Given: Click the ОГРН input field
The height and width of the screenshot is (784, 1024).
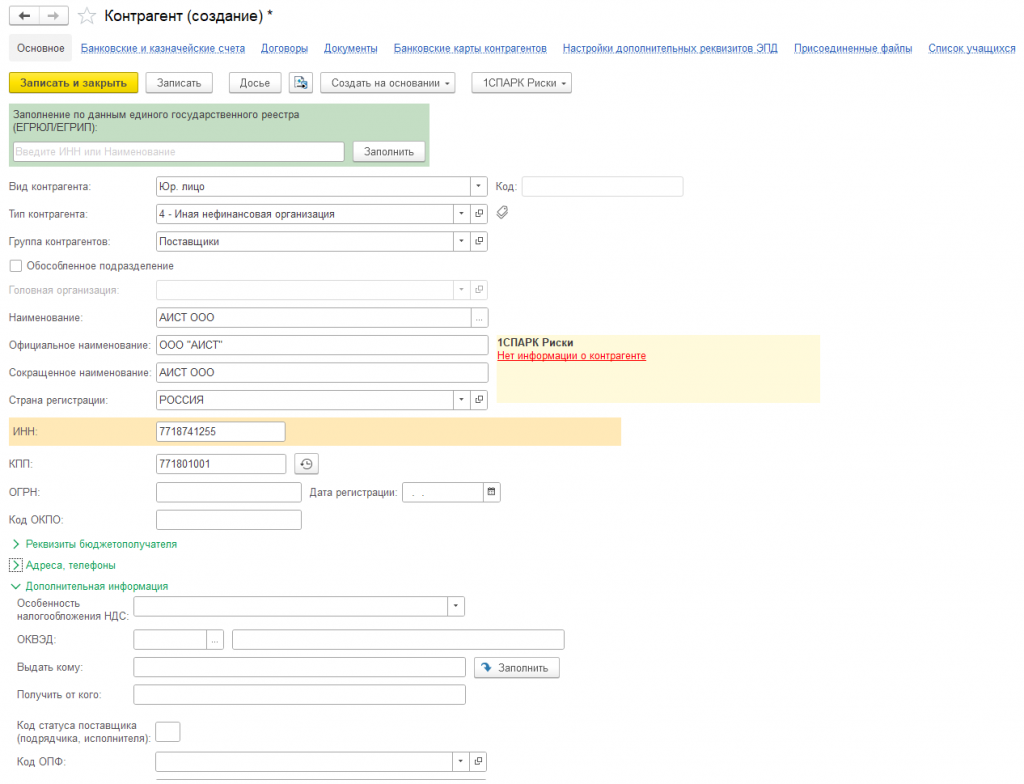Looking at the screenshot, I should pyautogui.click(x=229, y=492).
